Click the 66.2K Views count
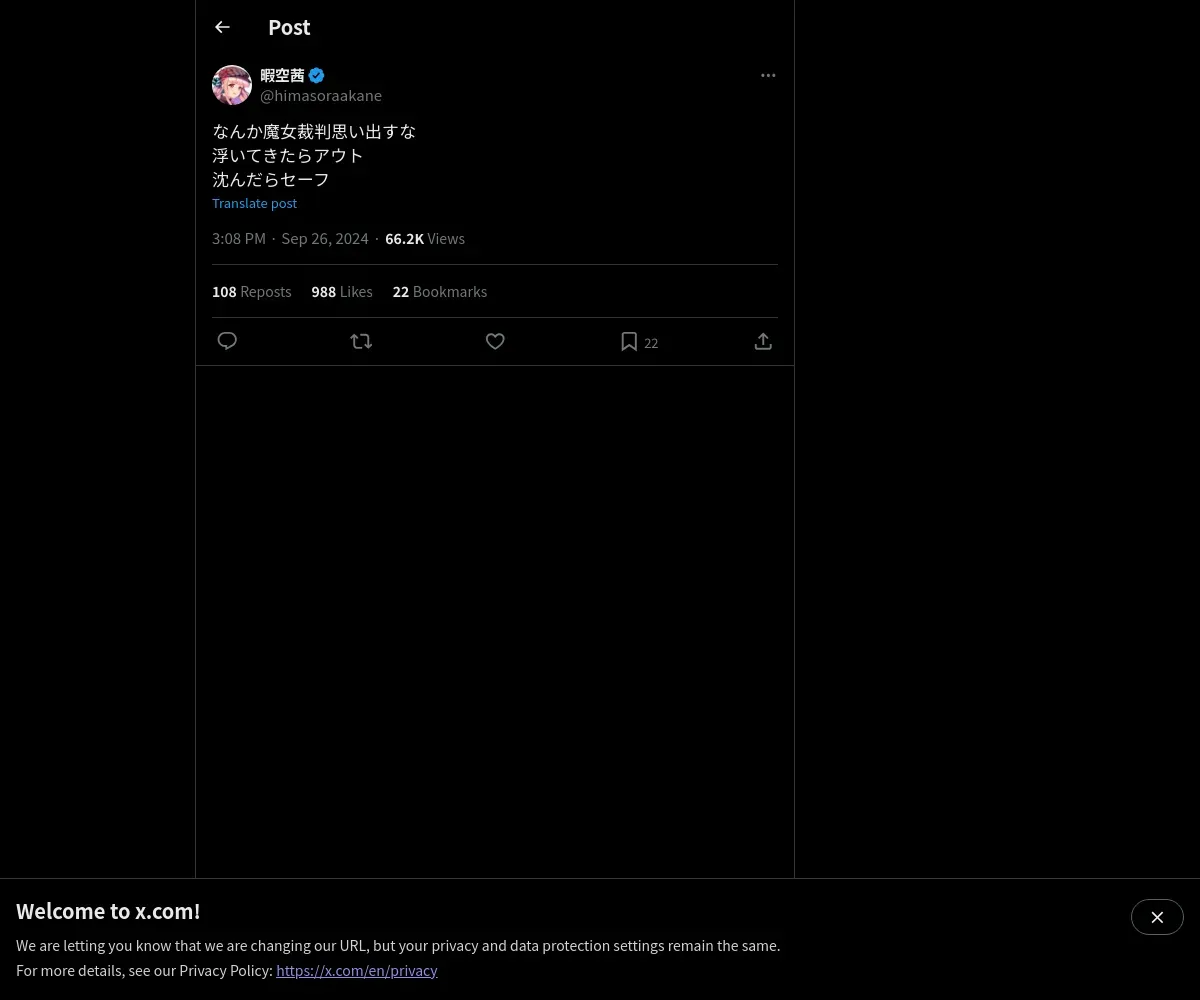The height and width of the screenshot is (1000, 1200). (x=425, y=239)
